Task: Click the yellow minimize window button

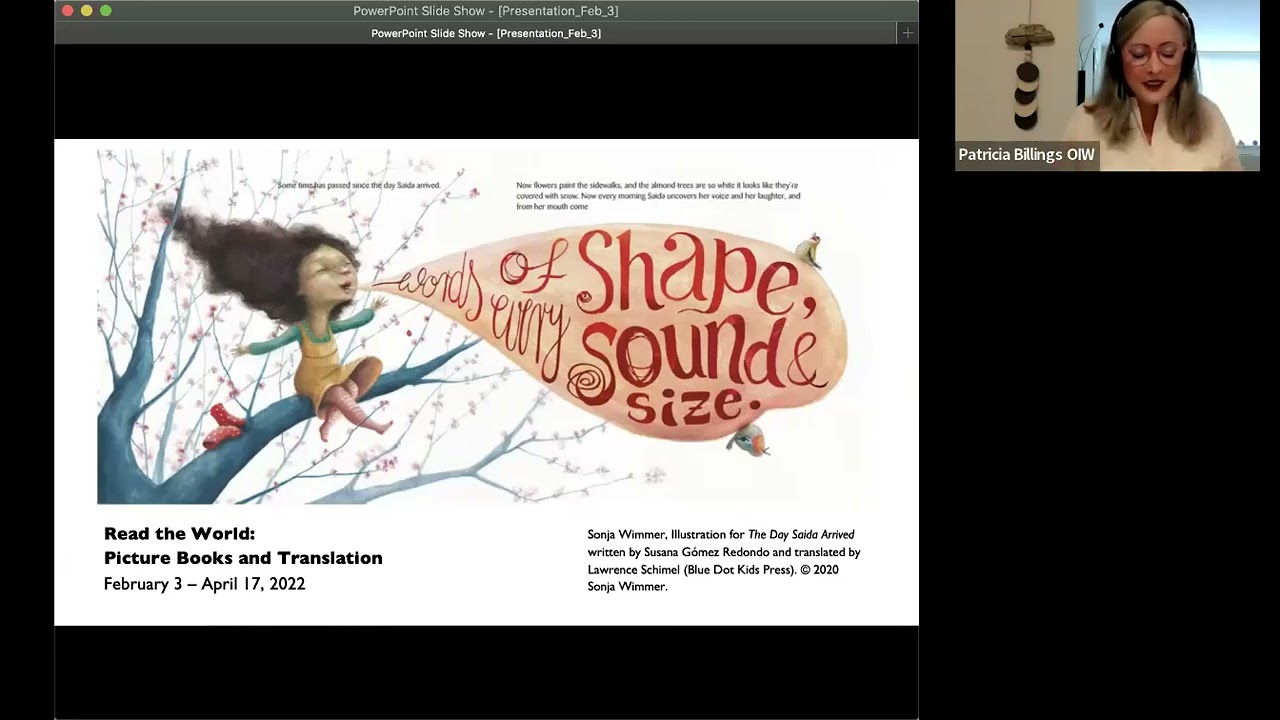Action: [86, 11]
